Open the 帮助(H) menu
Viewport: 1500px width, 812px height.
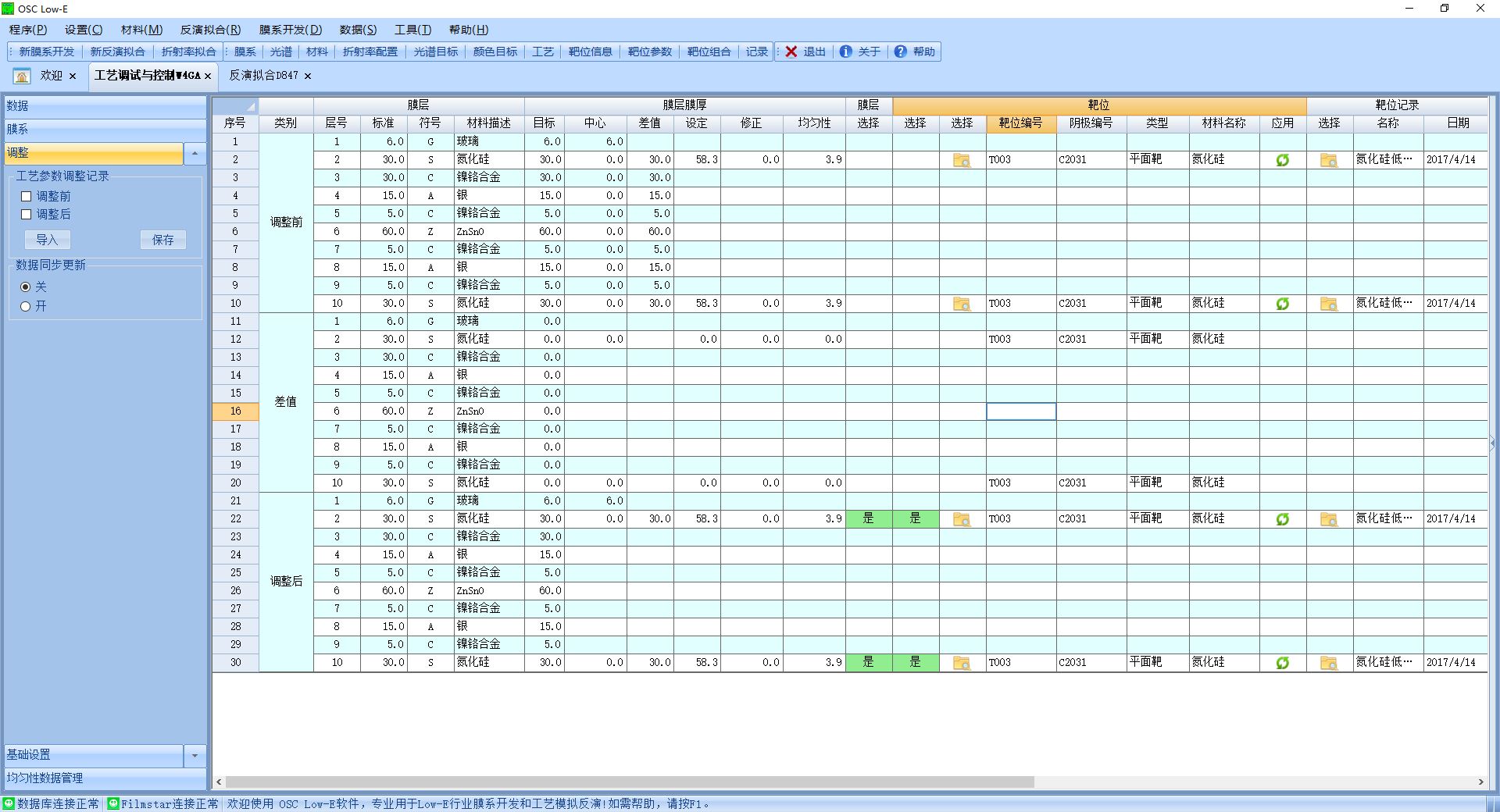coord(469,30)
